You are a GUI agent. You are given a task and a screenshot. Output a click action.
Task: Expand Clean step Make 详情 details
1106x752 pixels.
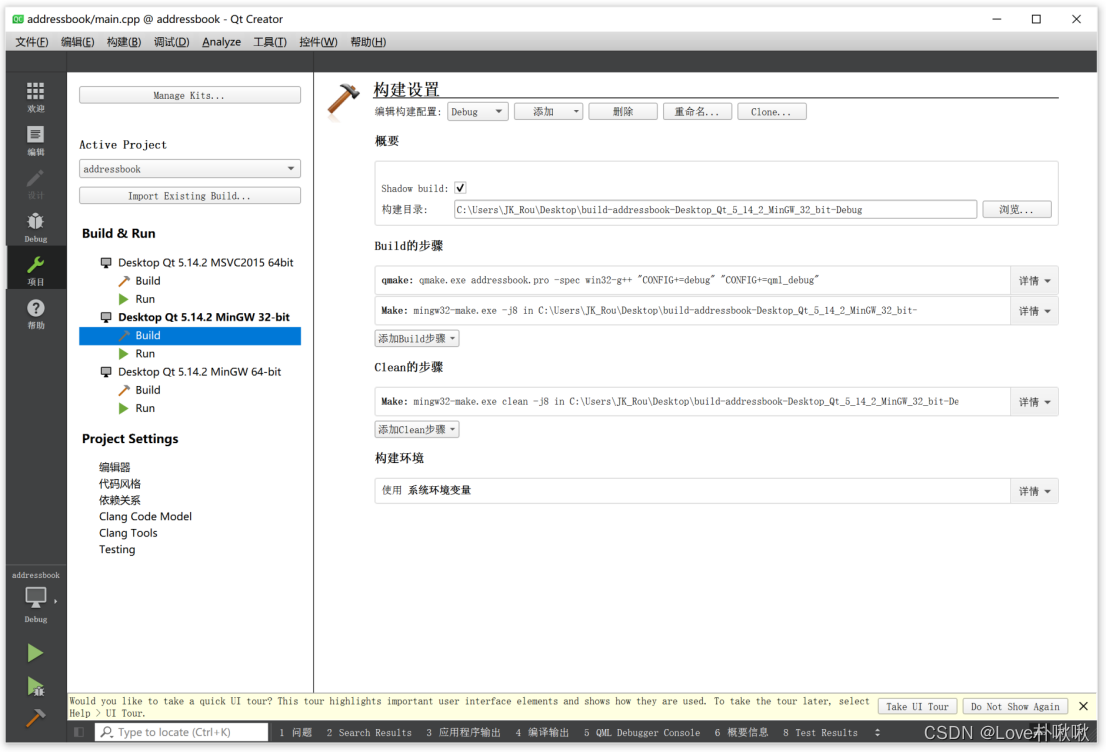tap(1034, 402)
